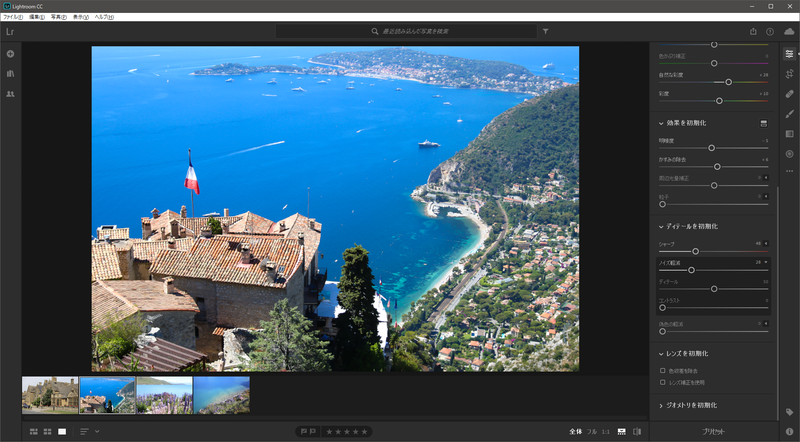Click the Lr home logo
The image size is (800, 442).
tap(10, 32)
